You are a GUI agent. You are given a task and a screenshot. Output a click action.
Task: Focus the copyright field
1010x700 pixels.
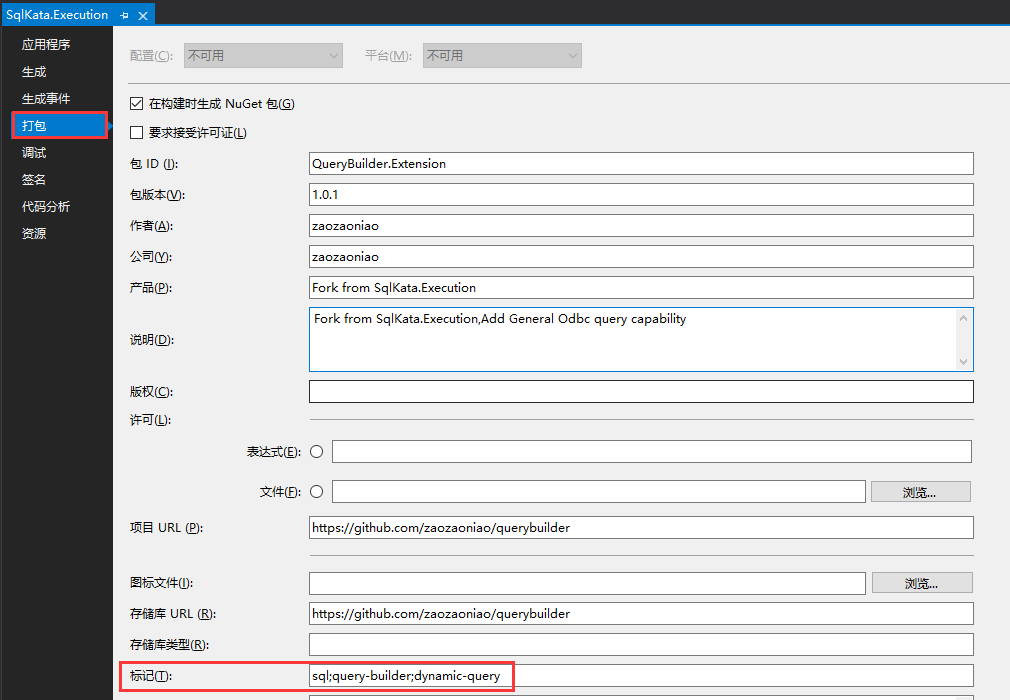[641, 392]
